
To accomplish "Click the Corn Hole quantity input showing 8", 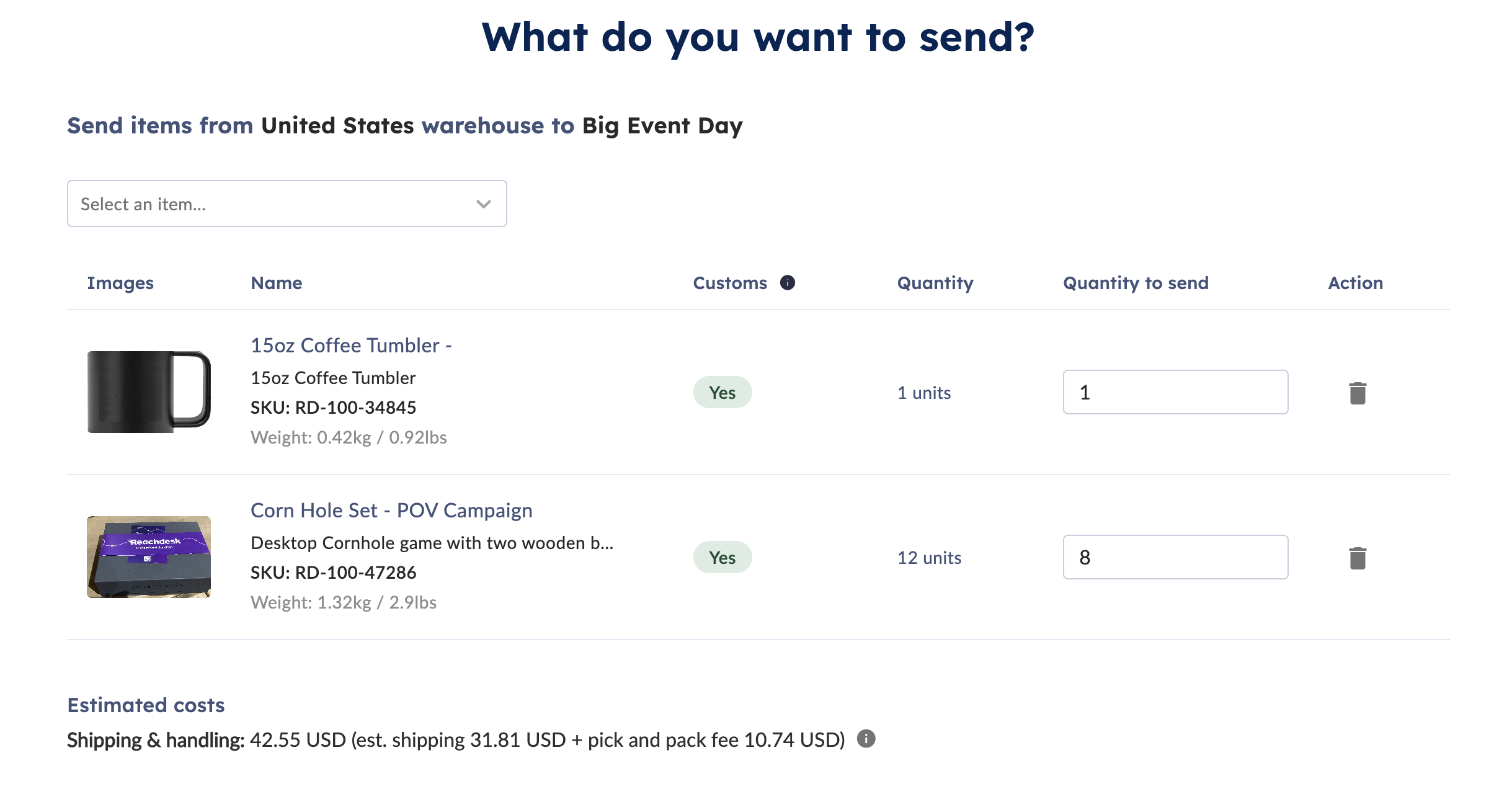I will pos(1175,557).
